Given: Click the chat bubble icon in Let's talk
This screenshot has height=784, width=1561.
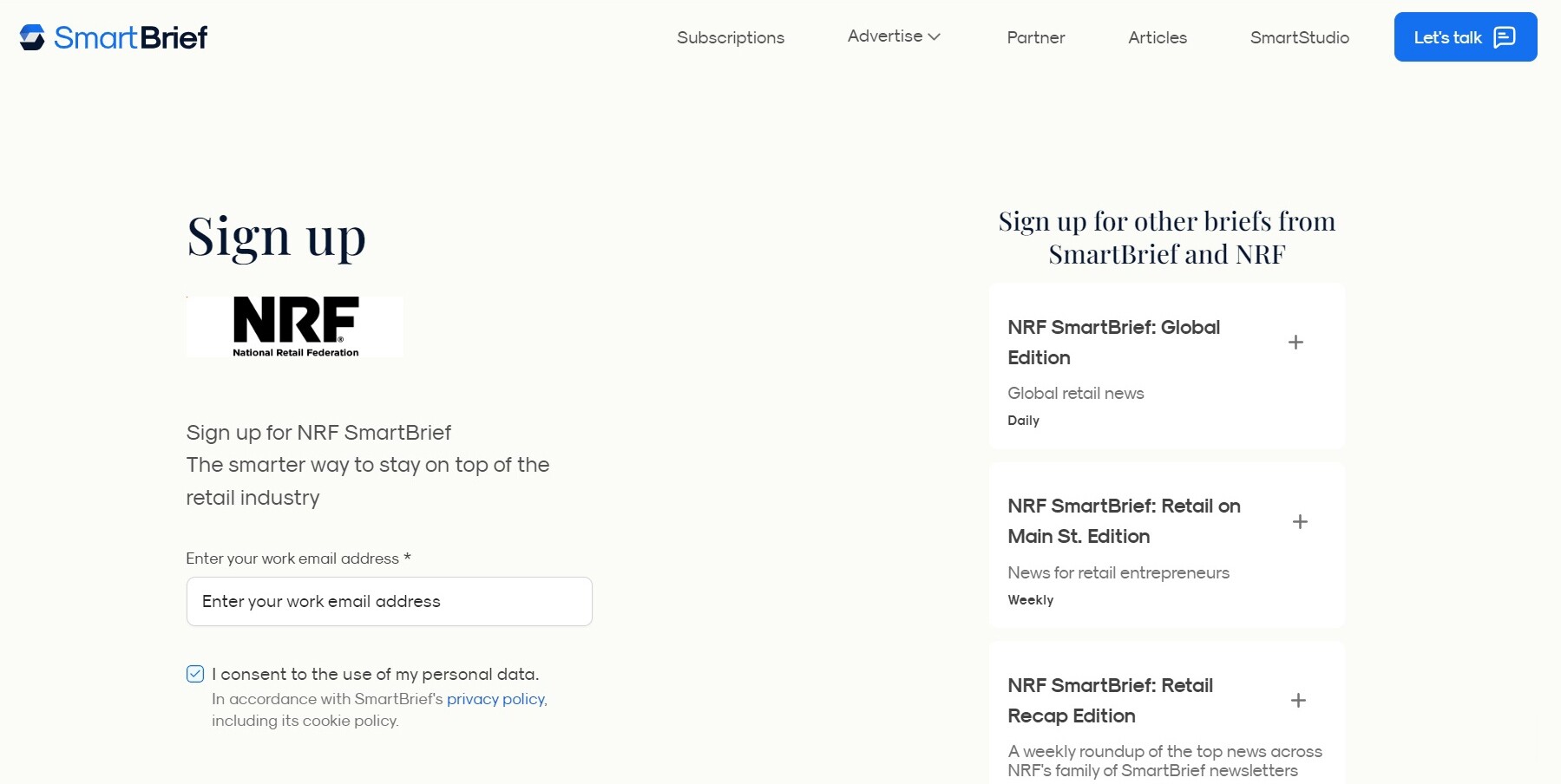Looking at the screenshot, I should coord(1505,37).
